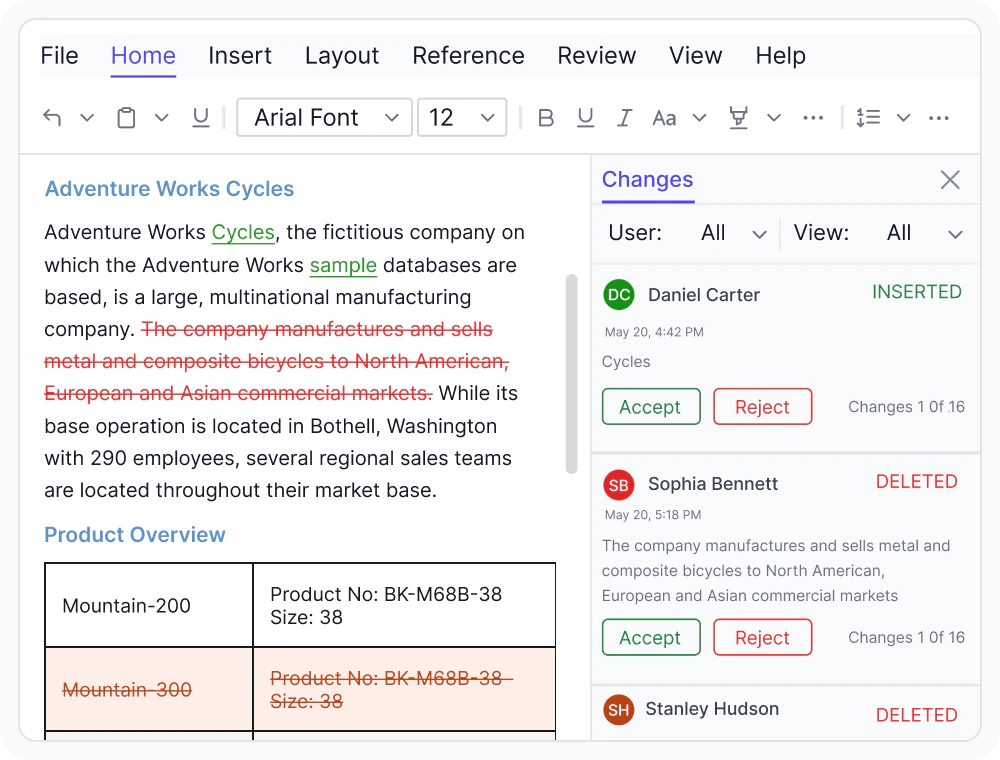Open the overflow ellipsis after line spacing

pyautogui.click(x=939, y=118)
